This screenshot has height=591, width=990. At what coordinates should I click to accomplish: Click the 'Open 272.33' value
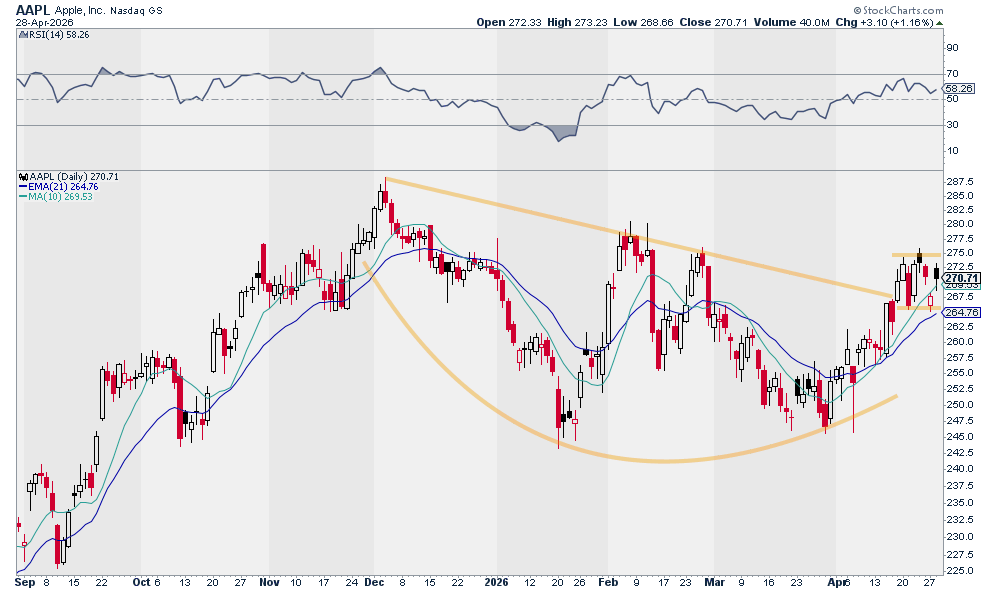(509, 22)
